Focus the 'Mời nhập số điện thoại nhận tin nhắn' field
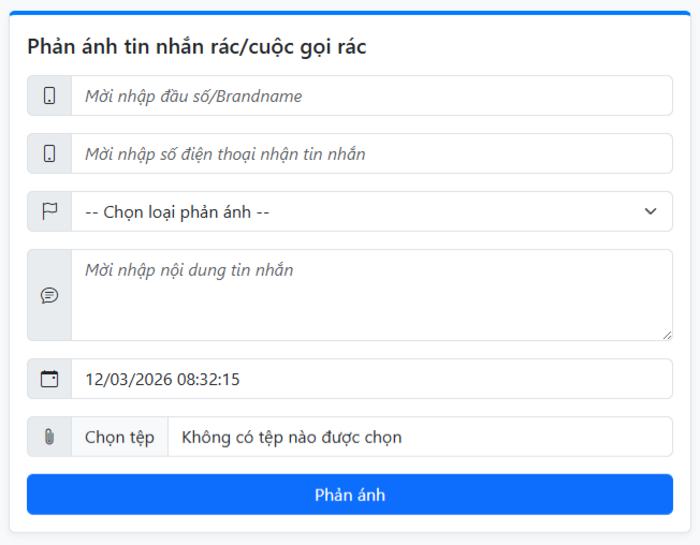Screen dimensions: 700x545 (x=370, y=154)
